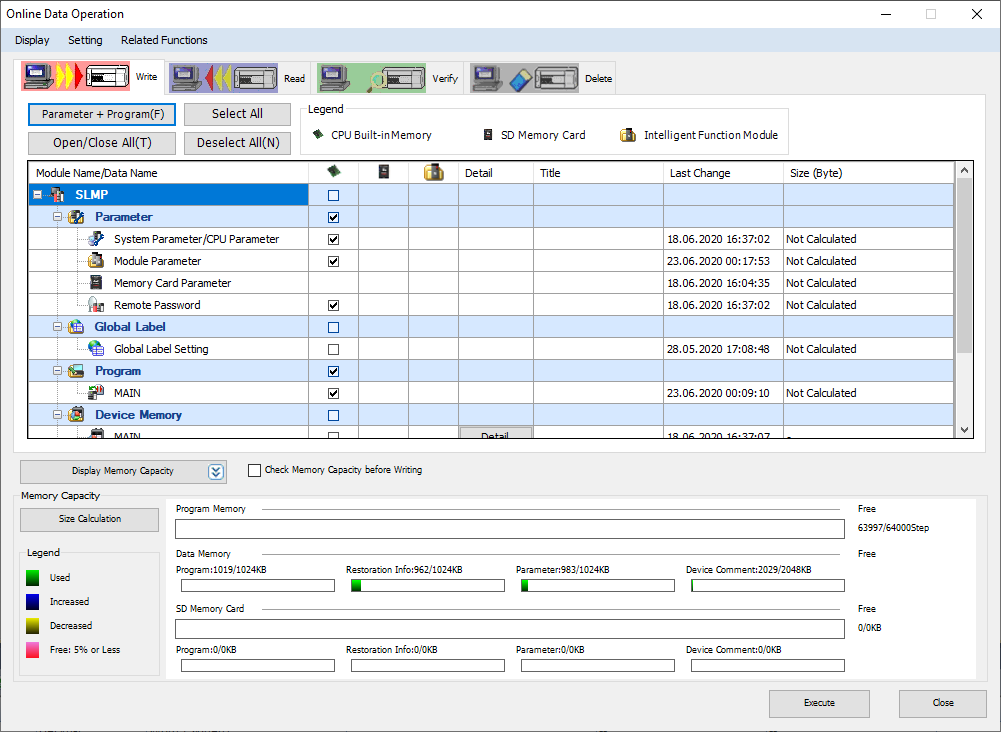The image size is (1001, 732).
Task: Click the Memory Card Parameter icon
Action: click(96, 283)
